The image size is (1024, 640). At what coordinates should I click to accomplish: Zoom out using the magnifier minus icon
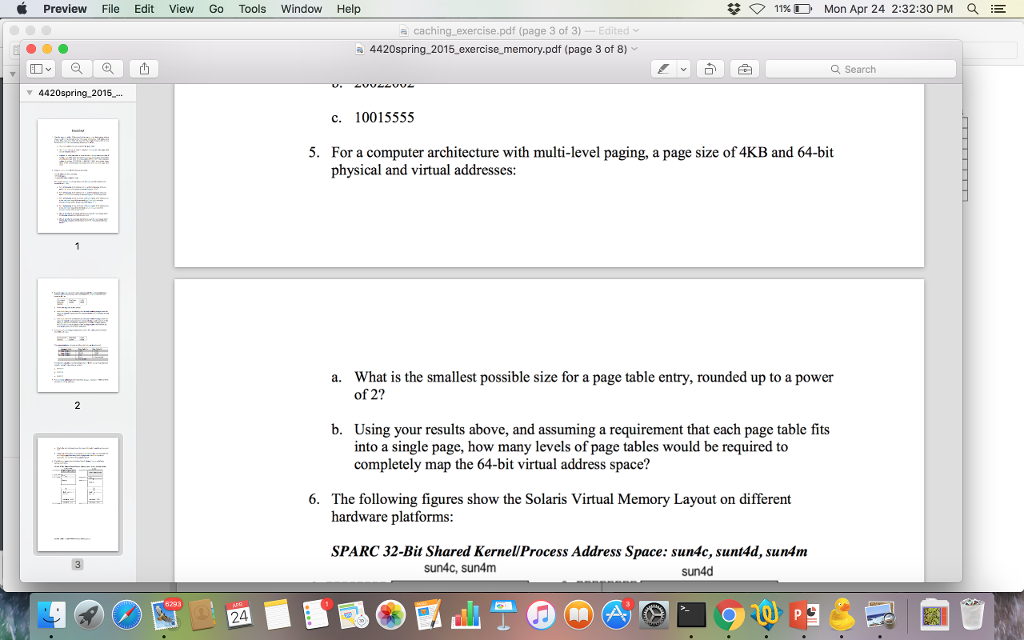pos(77,68)
